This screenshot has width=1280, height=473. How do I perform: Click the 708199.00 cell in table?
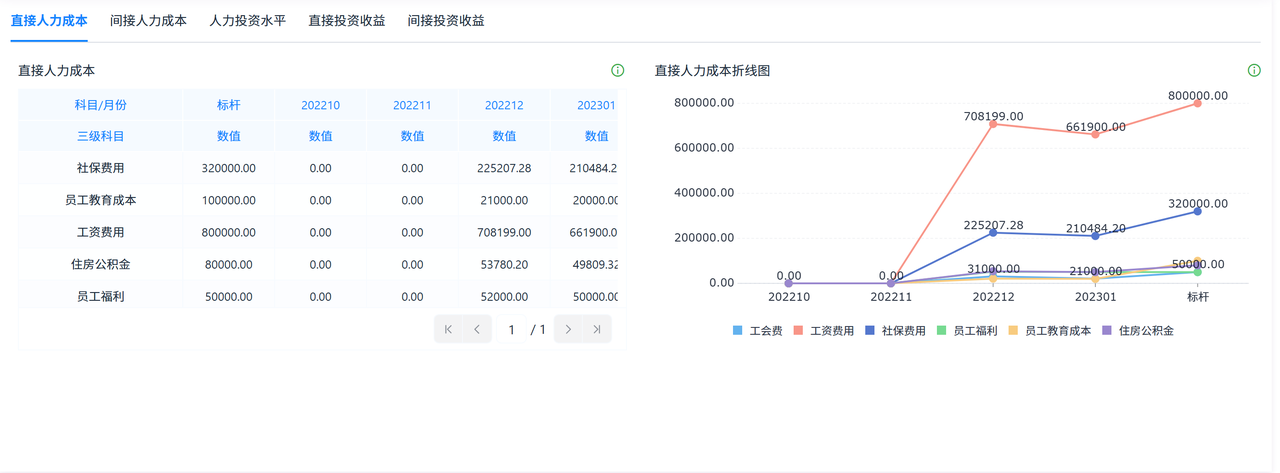click(x=504, y=232)
